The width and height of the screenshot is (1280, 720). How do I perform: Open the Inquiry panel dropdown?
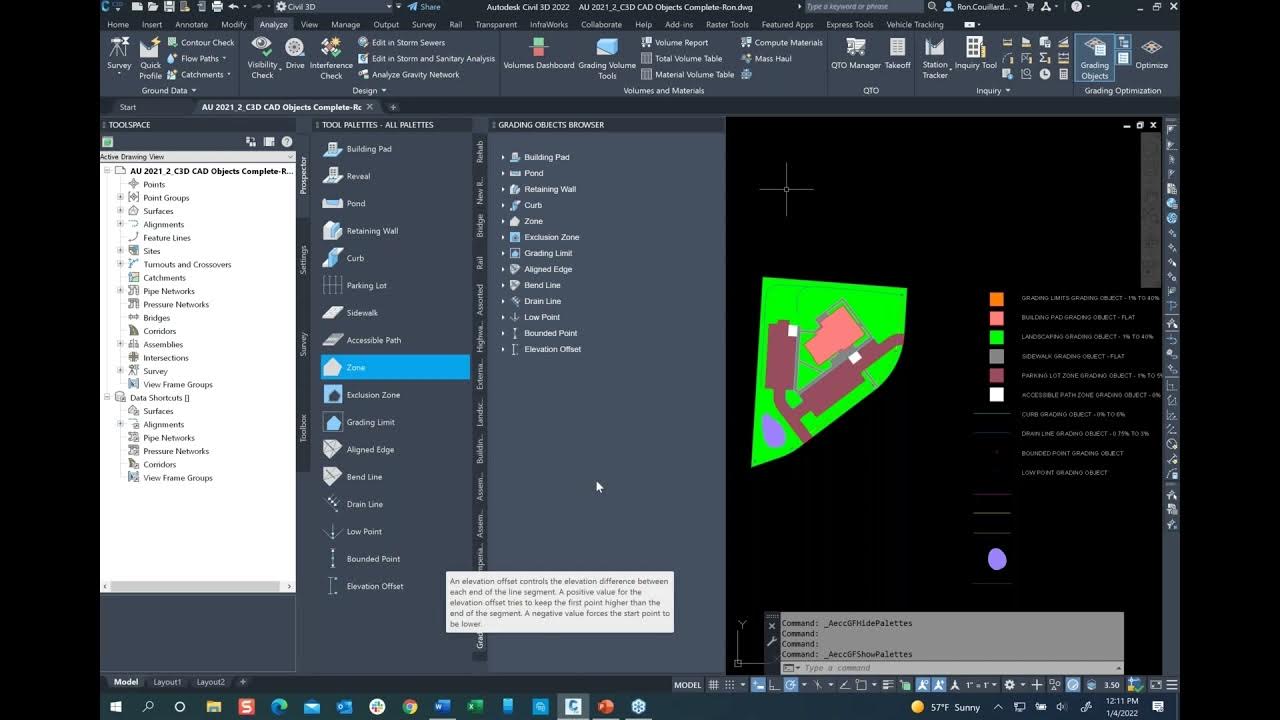coord(993,90)
